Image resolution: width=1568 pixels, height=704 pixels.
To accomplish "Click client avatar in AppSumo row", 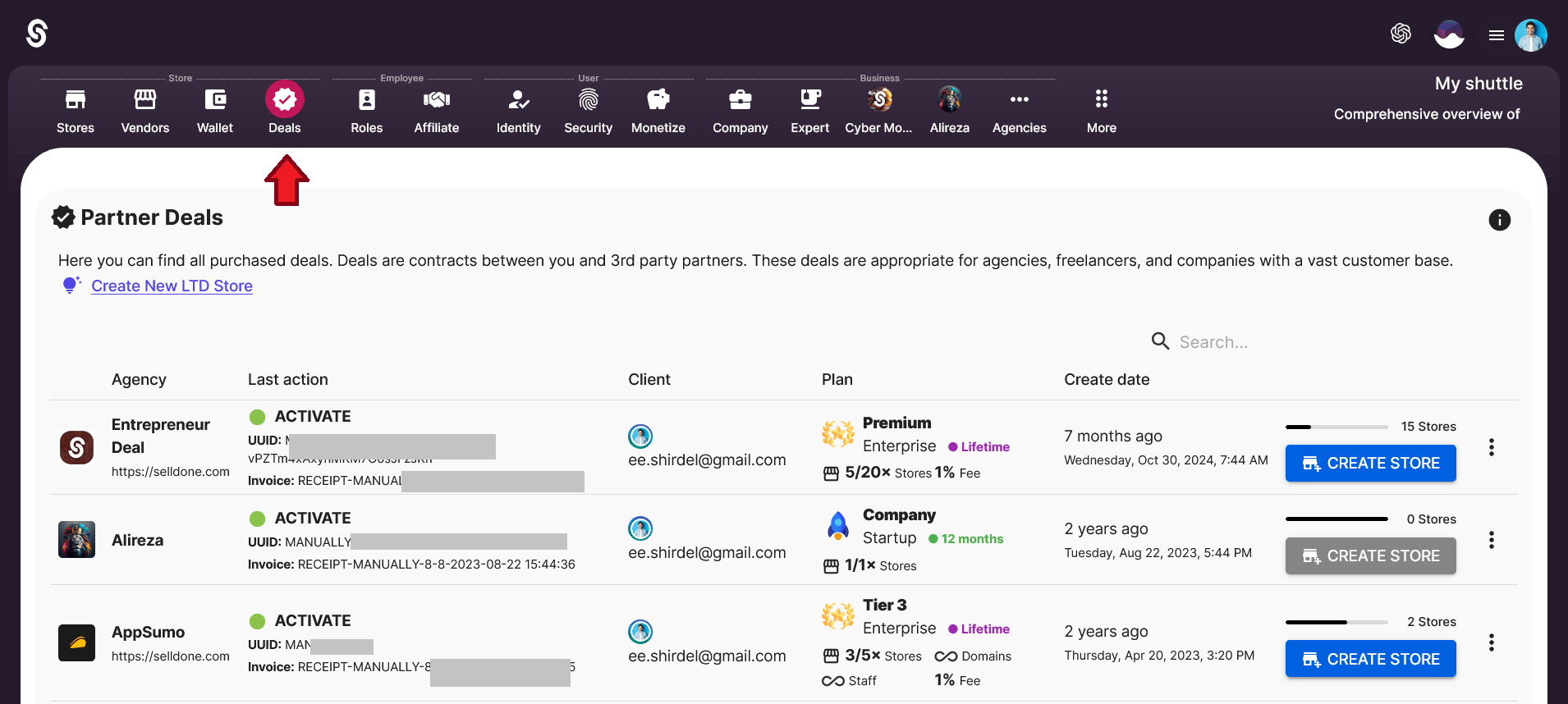I will [640, 632].
